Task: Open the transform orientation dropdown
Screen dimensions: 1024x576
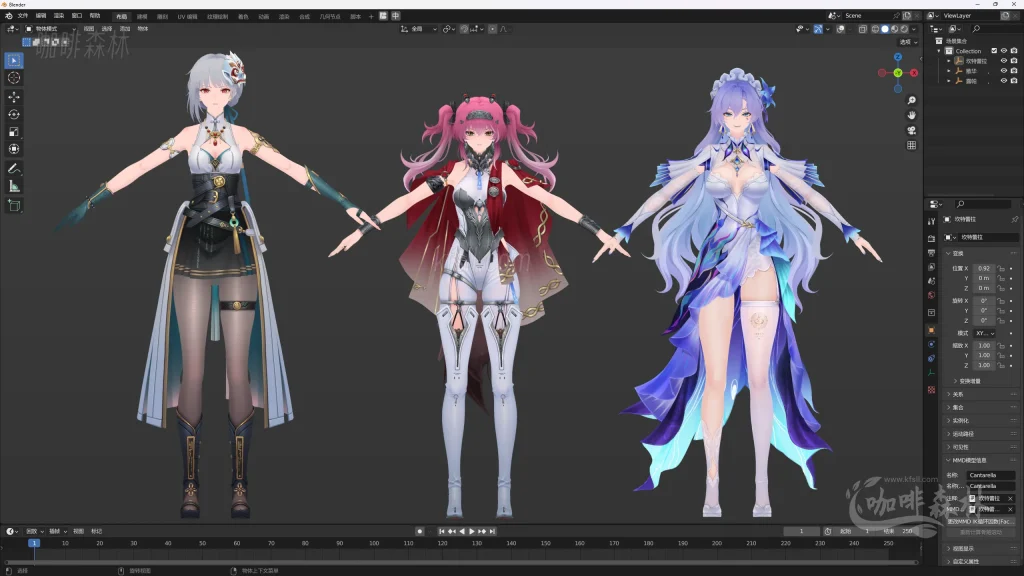Action: pyautogui.click(x=419, y=29)
